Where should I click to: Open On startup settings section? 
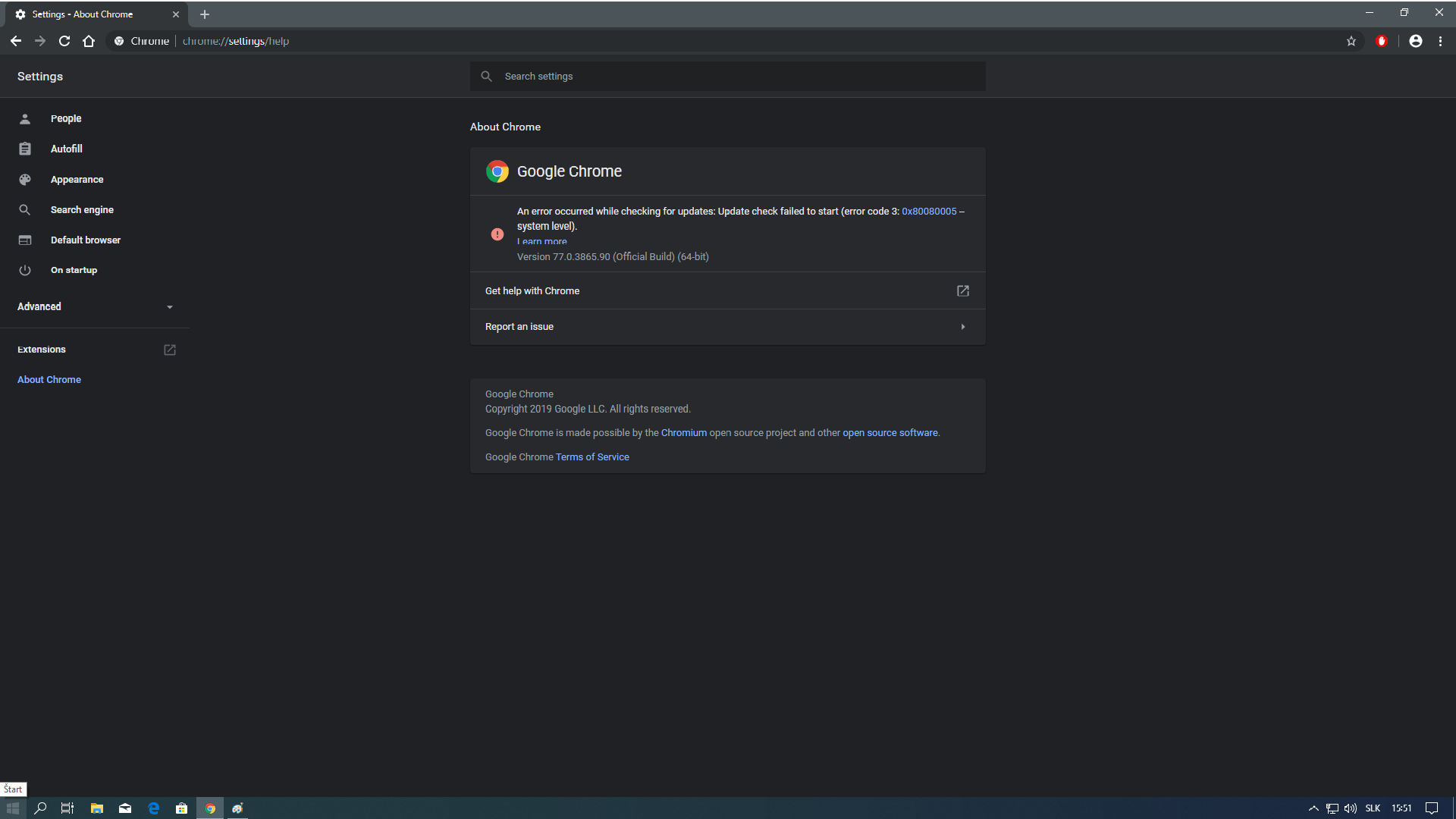click(x=74, y=270)
